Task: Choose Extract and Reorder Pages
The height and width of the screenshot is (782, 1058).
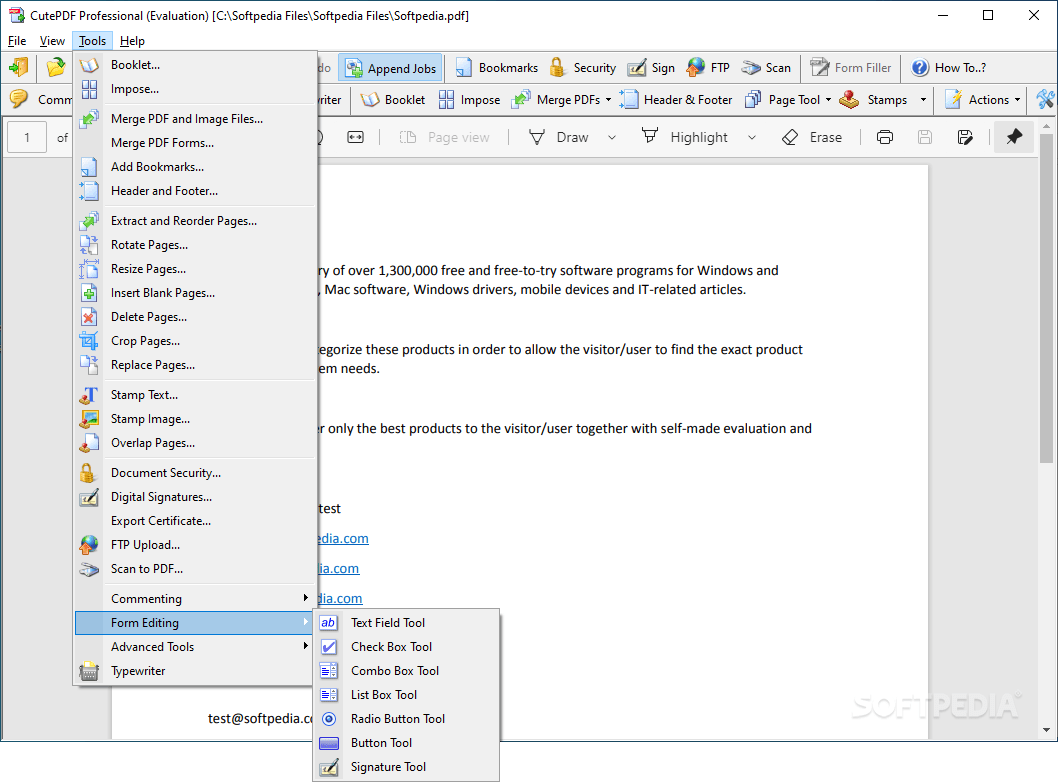Action: (x=194, y=221)
